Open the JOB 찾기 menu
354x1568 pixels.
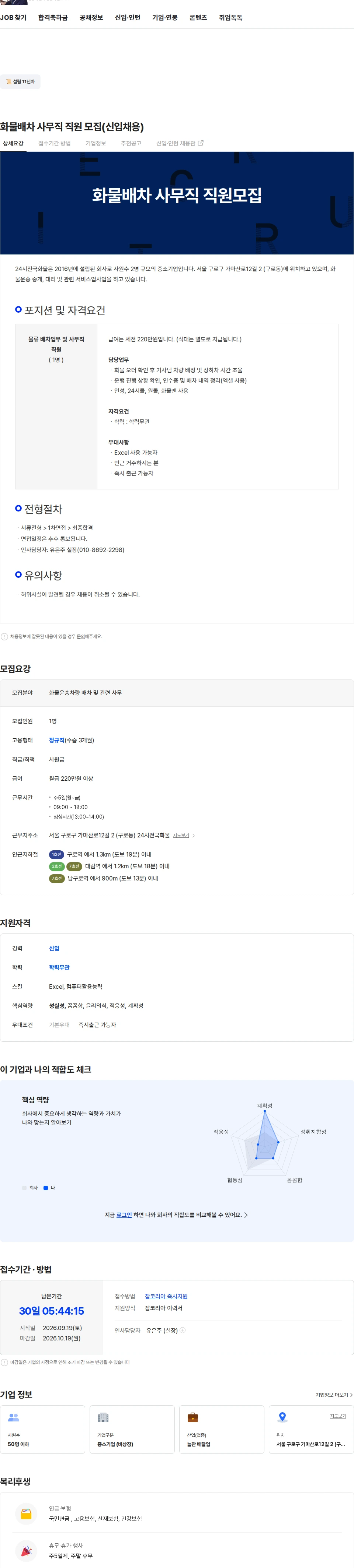coord(13,18)
